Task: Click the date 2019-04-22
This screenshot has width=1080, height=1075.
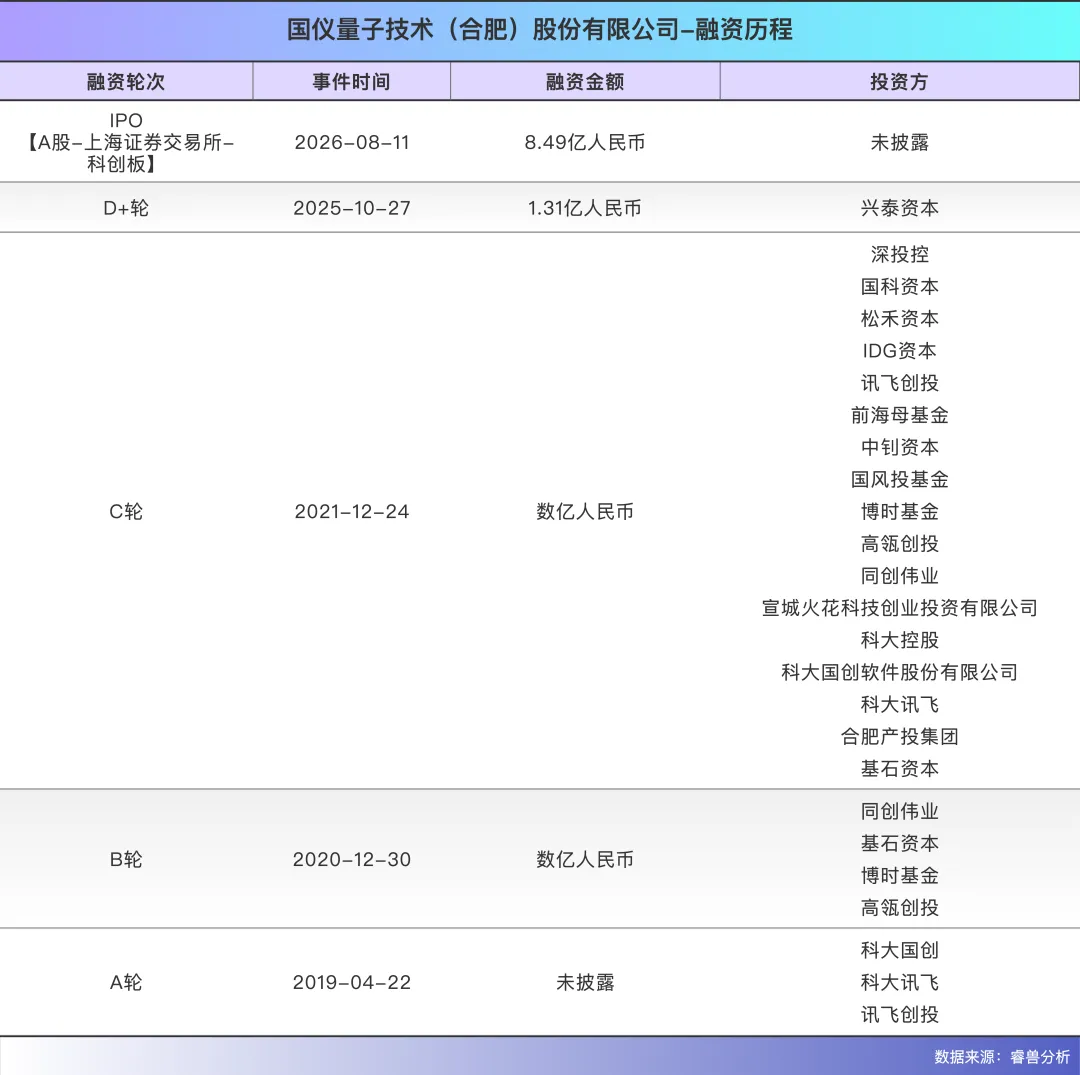Action: [x=351, y=982]
